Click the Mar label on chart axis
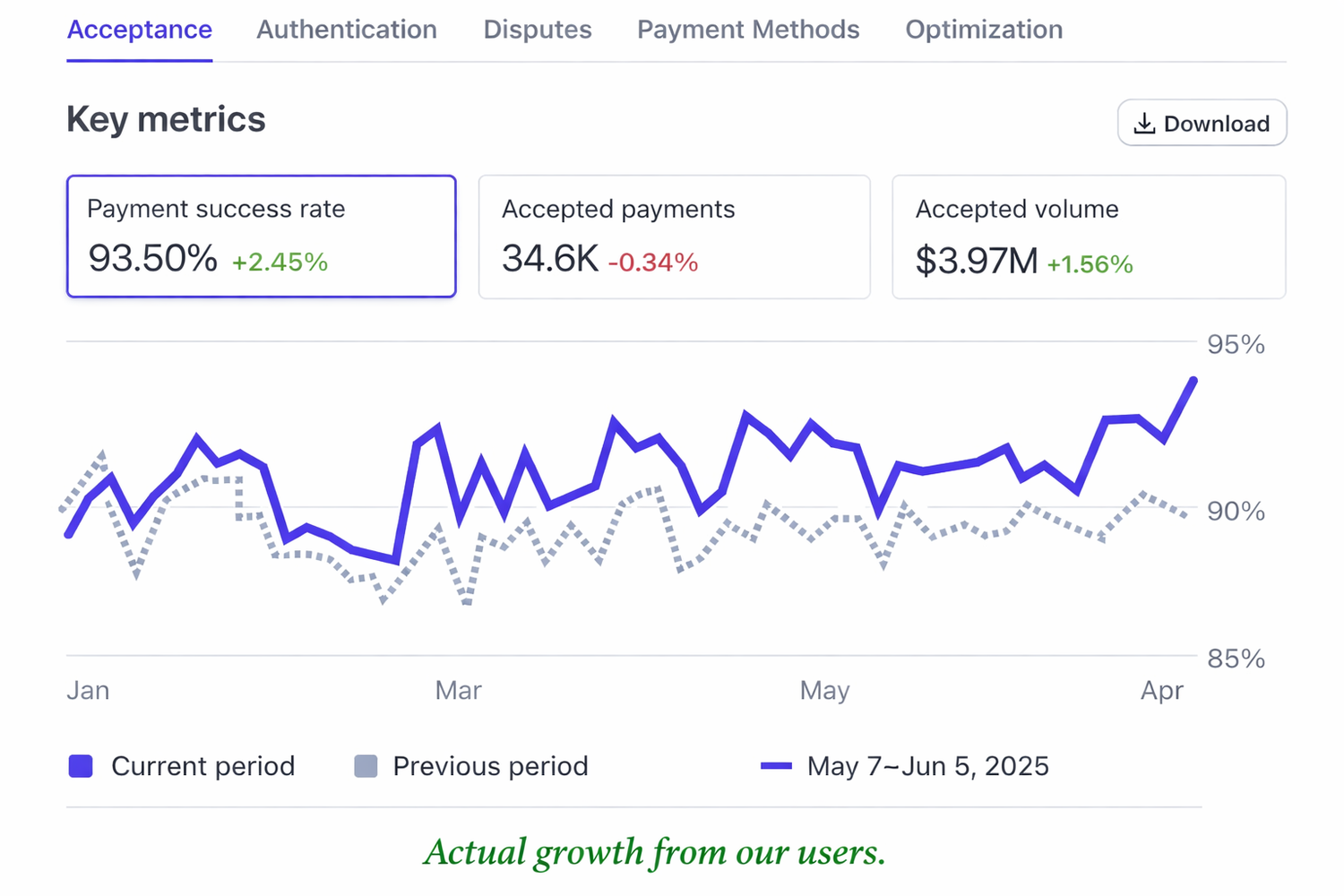This screenshot has width=1344, height=896. point(458,690)
